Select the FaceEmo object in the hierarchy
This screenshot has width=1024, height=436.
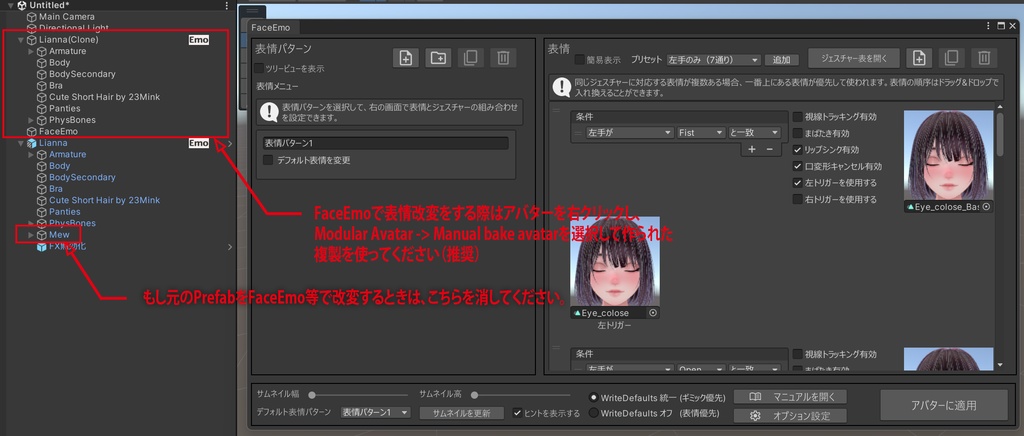point(58,131)
